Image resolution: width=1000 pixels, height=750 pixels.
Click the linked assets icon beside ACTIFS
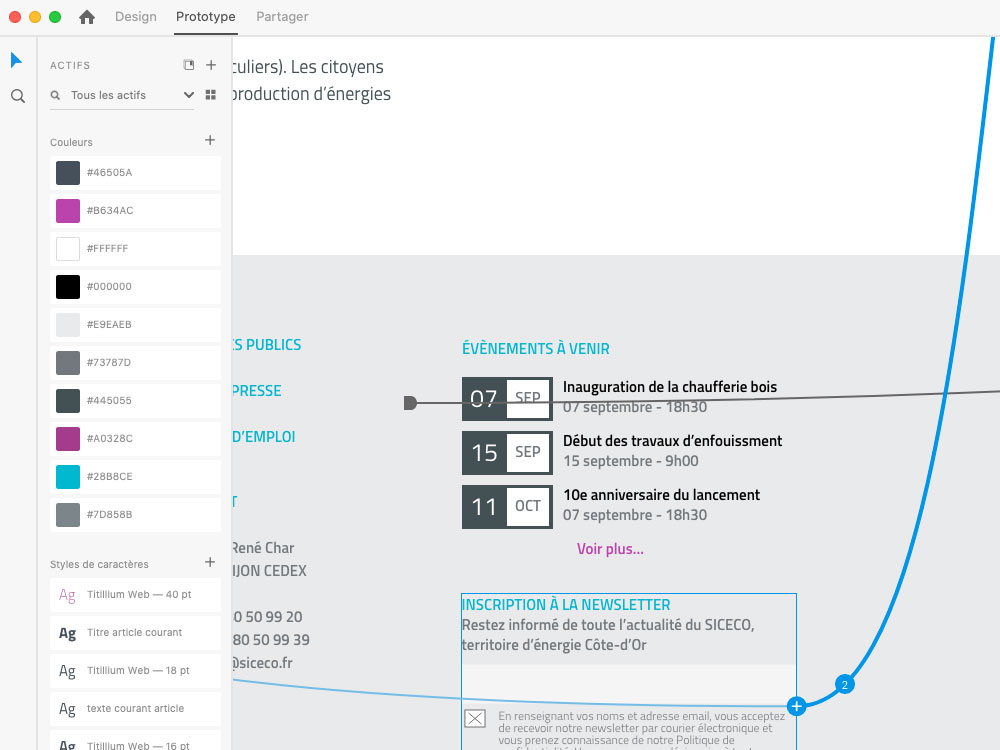pos(189,65)
